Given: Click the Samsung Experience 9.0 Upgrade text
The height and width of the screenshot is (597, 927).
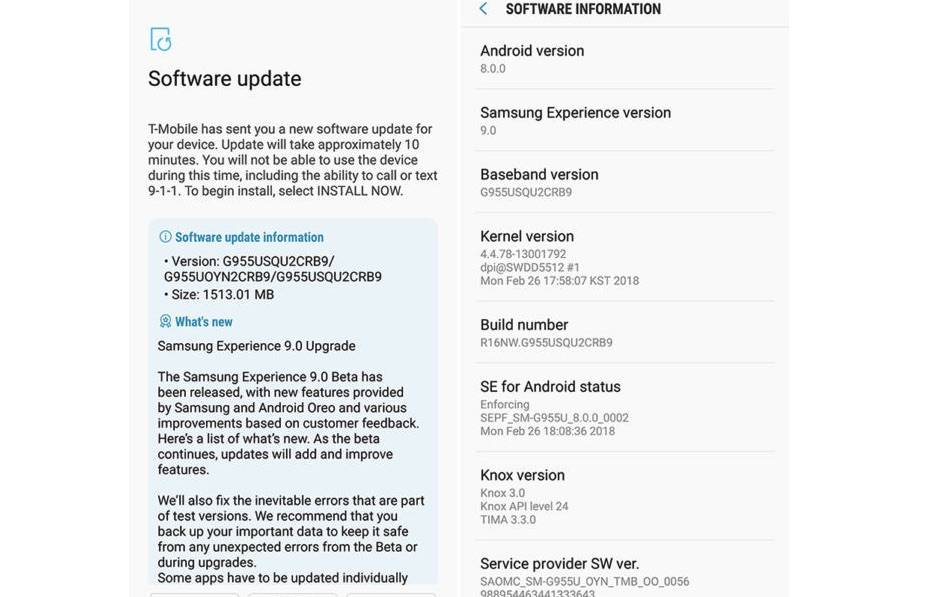Looking at the screenshot, I should [257, 346].
